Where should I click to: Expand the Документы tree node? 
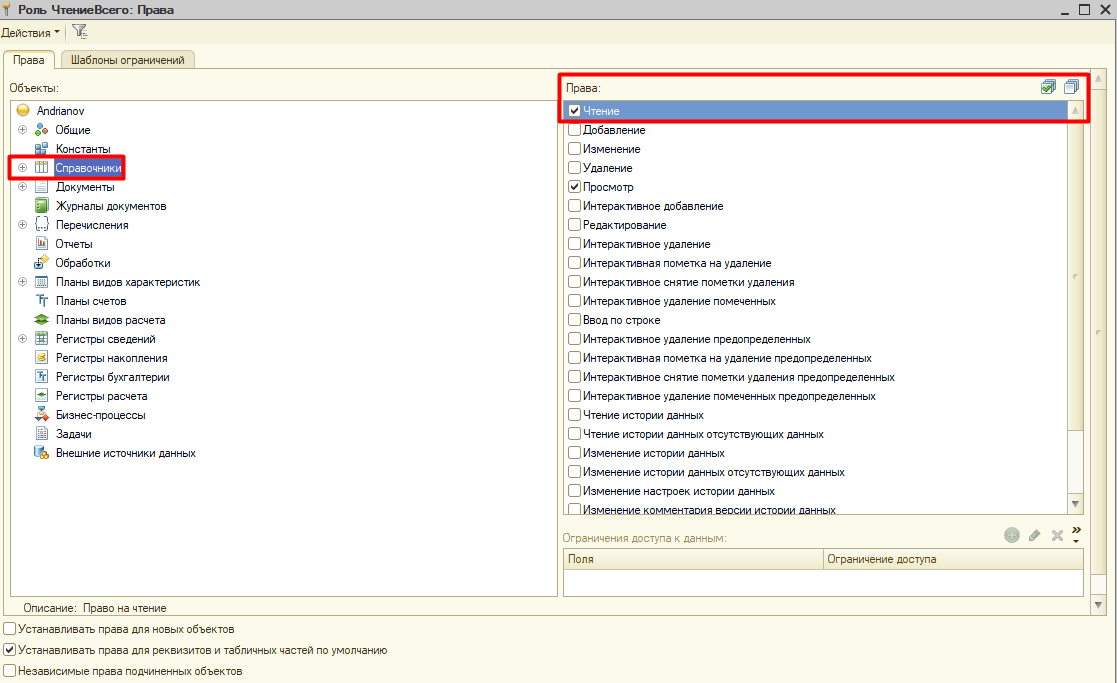[22, 187]
